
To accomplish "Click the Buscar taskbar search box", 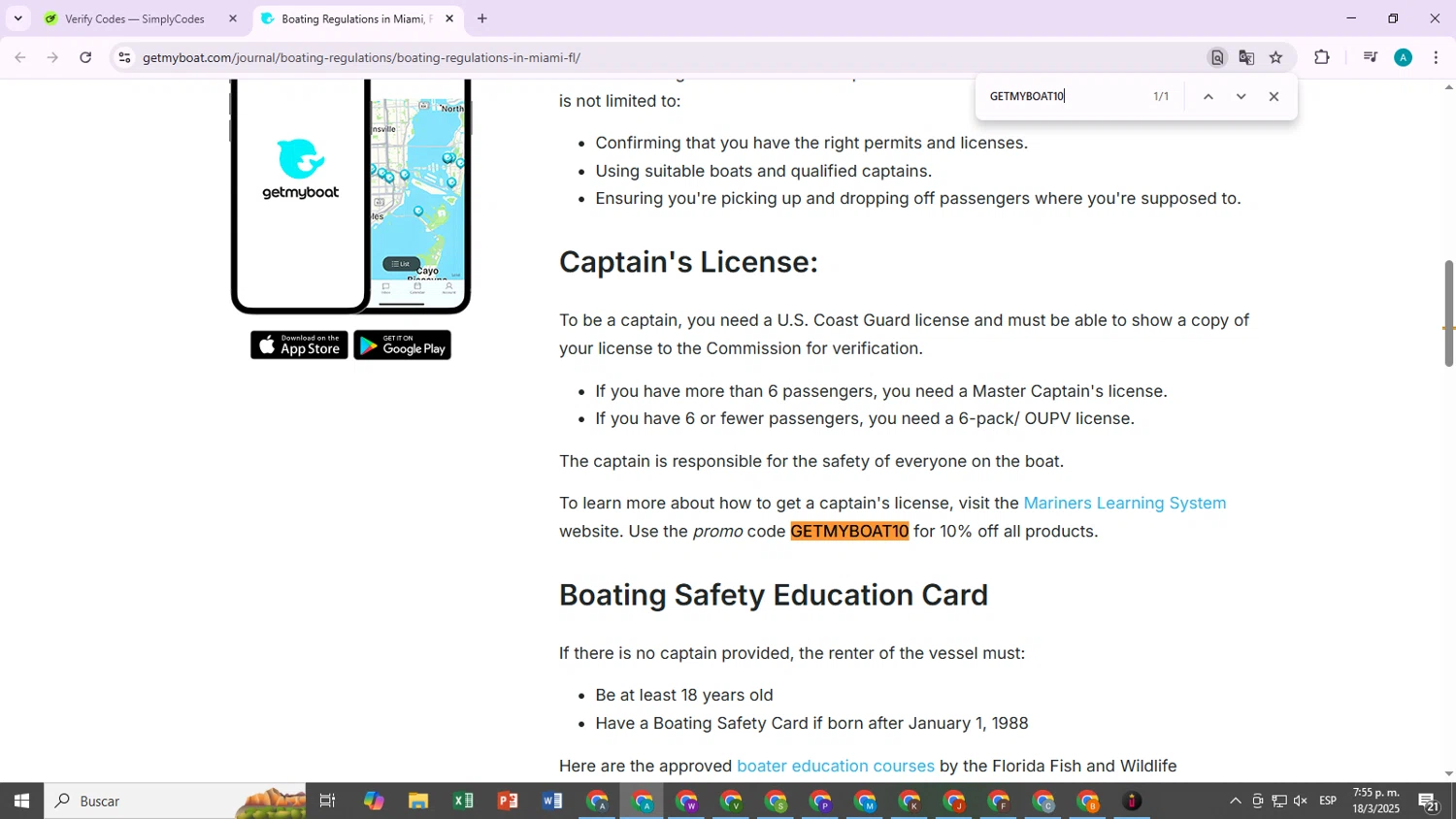I will [x=175, y=802].
